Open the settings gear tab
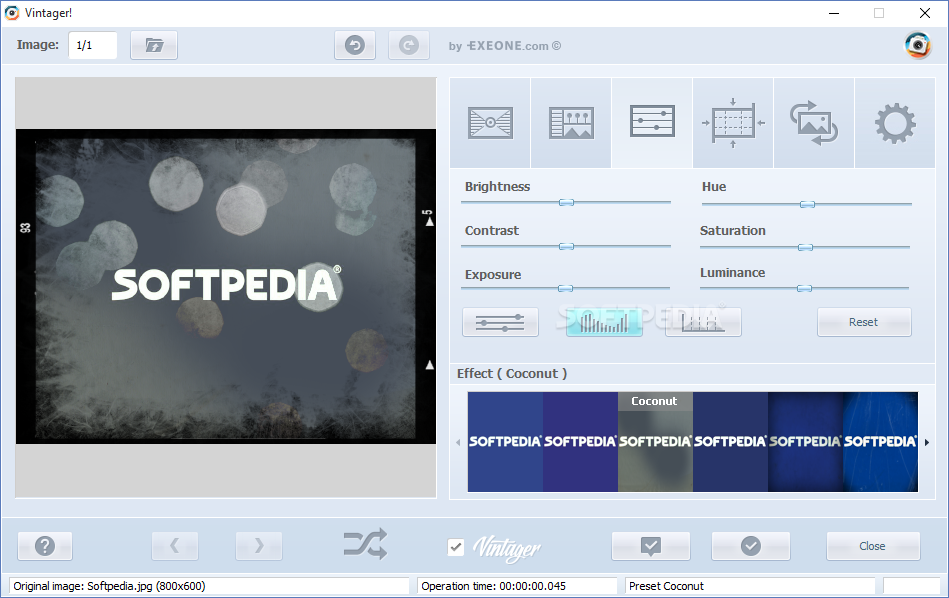This screenshot has height=598, width=949. (x=895, y=123)
